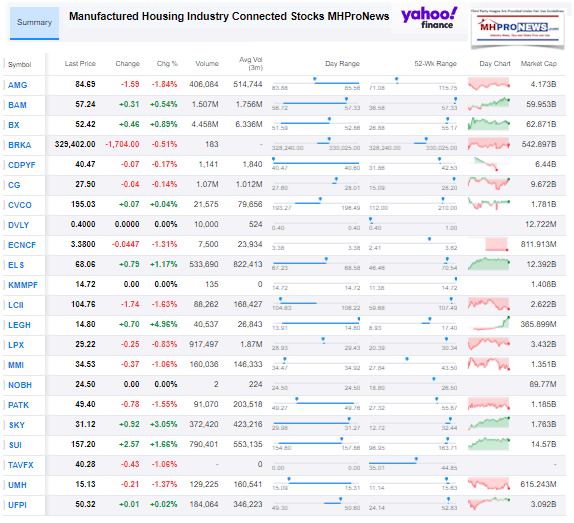Open UFPI ticker symbol link
574x523 pixels.
[17, 505]
